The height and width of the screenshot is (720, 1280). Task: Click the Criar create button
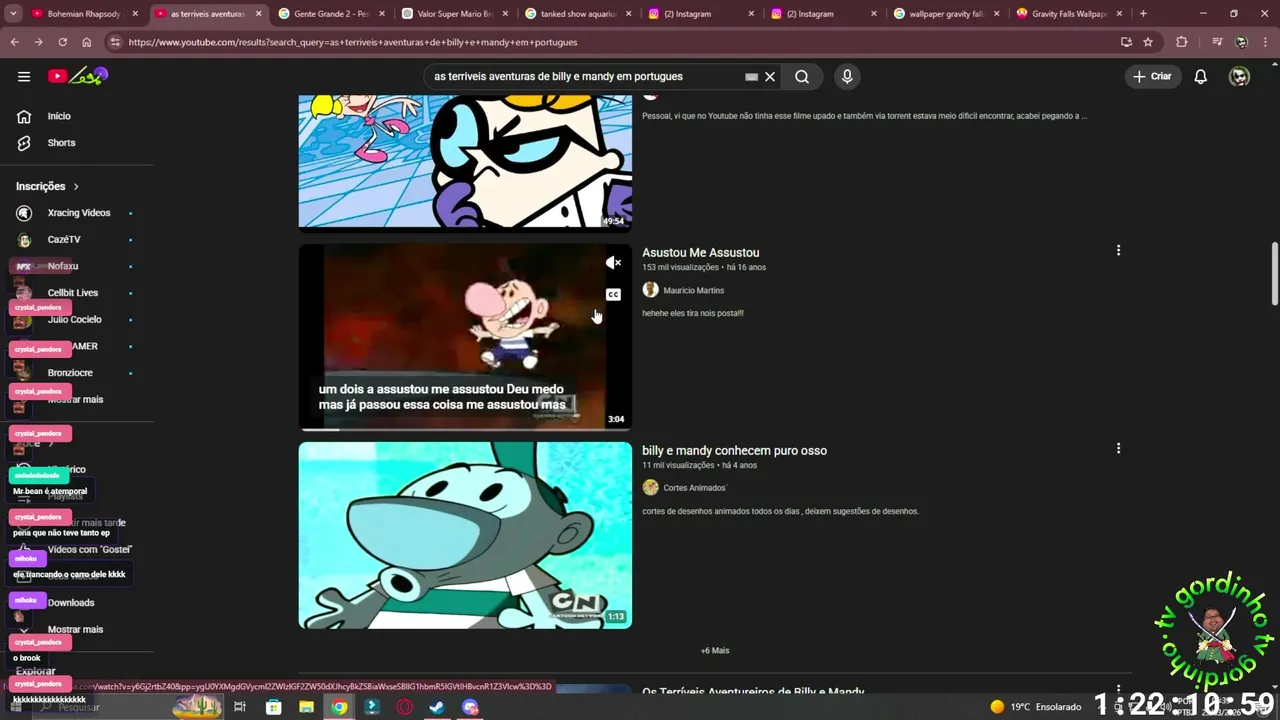point(1151,76)
